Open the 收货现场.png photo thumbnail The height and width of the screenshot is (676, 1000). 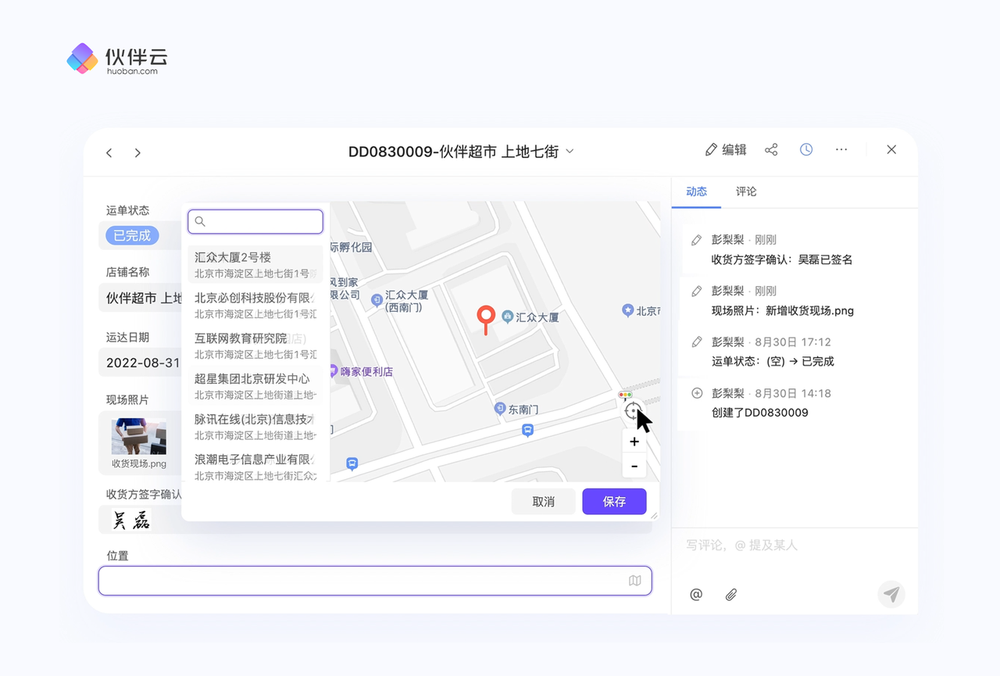(x=139, y=438)
